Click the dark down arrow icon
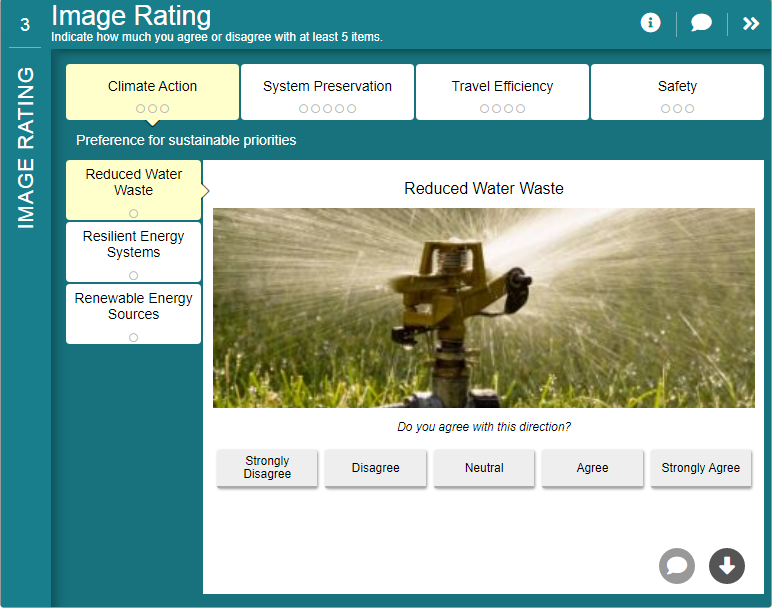Image resolution: width=772 pixels, height=610 pixels. point(727,566)
